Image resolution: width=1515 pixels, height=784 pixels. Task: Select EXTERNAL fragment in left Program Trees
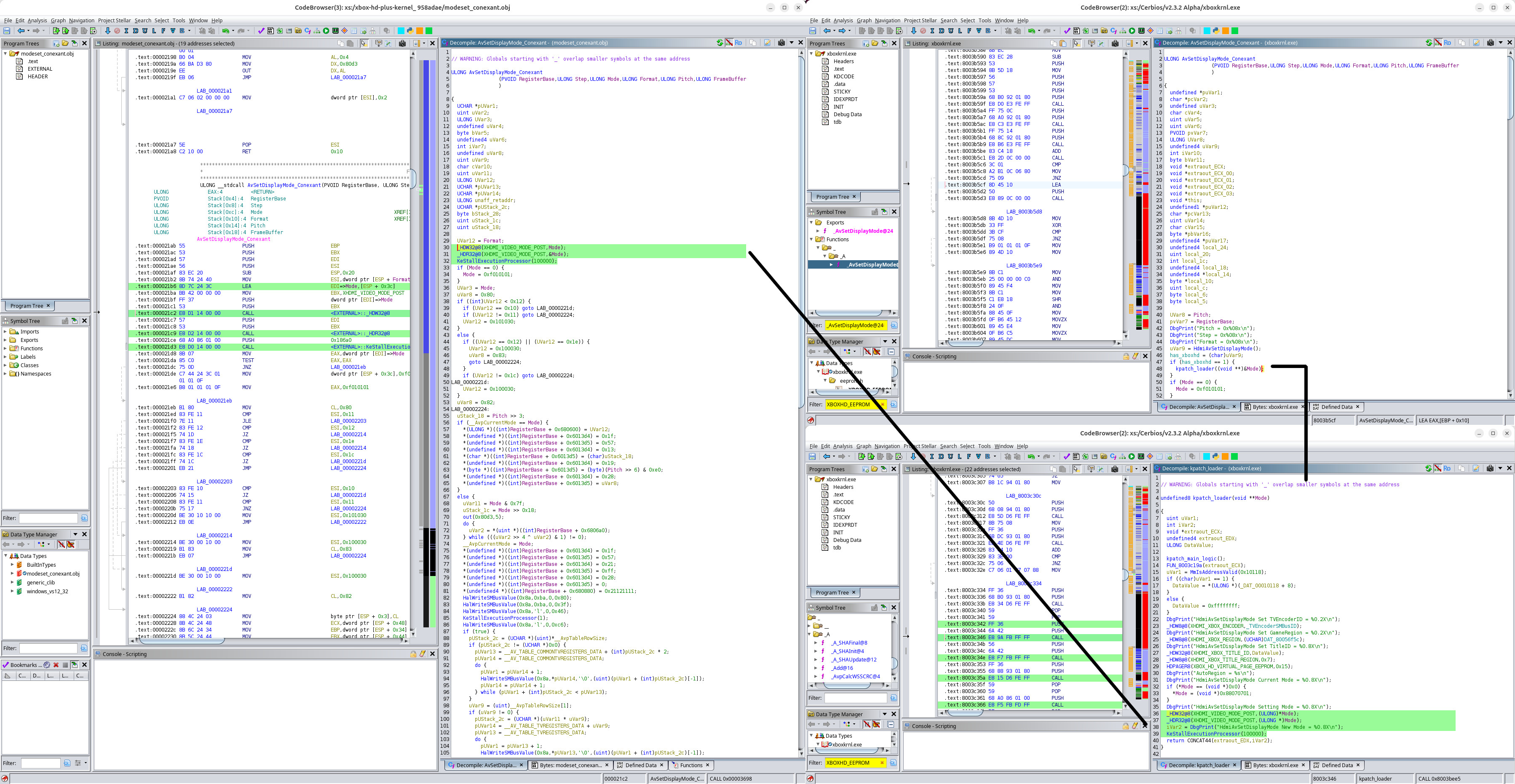pyautogui.click(x=40, y=69)
